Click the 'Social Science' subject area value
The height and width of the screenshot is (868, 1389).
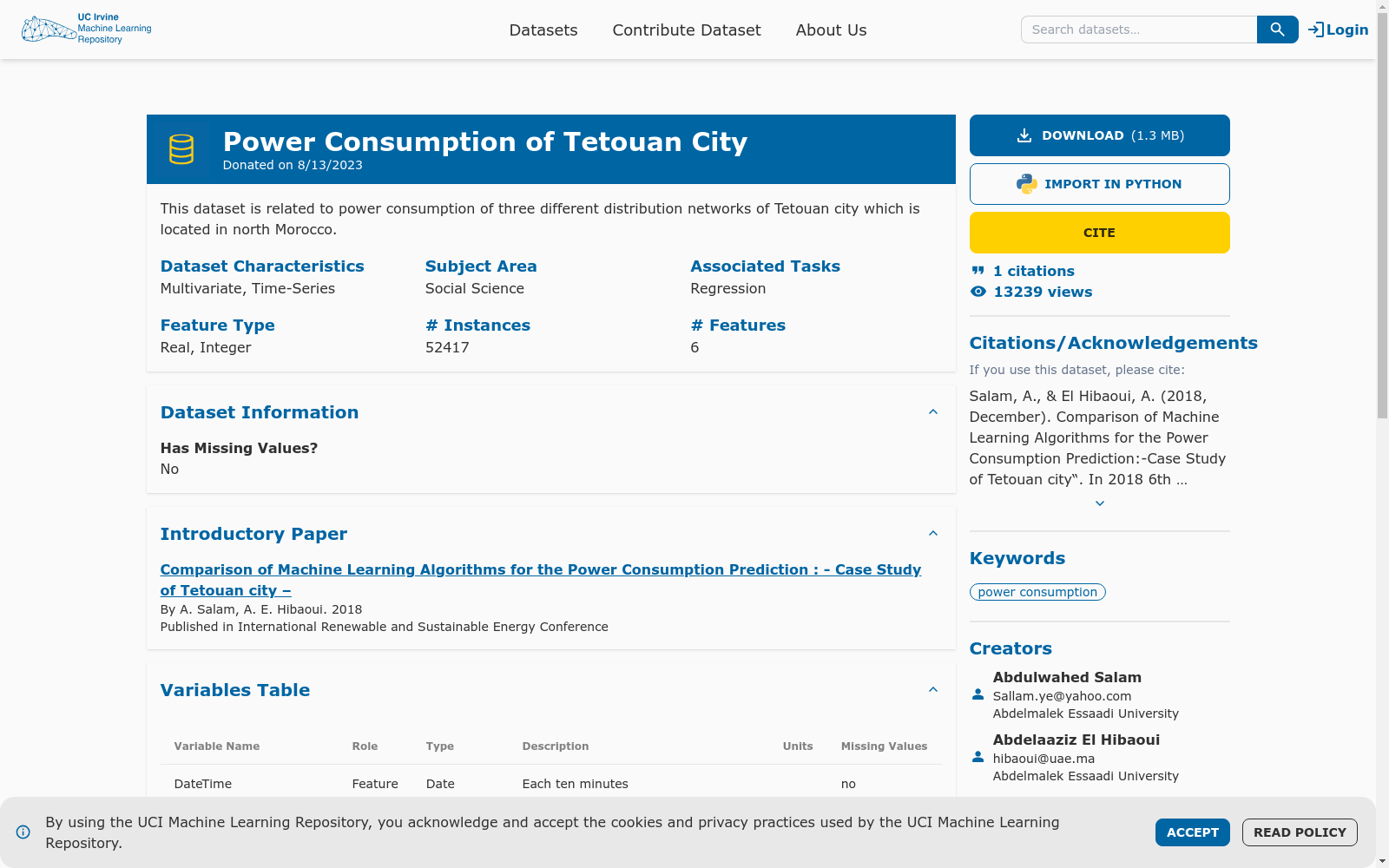pos(475,288)
